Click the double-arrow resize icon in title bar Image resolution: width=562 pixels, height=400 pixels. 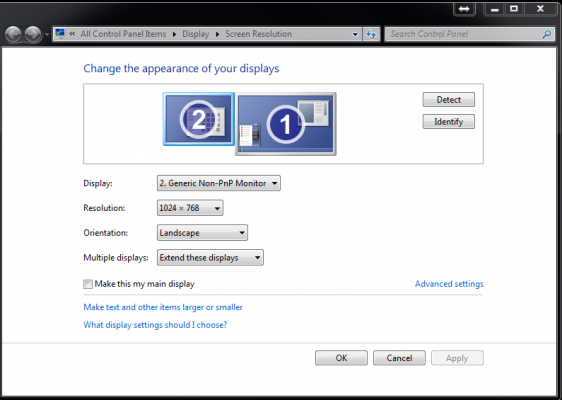pyautogui.click(x=464, y=9)
